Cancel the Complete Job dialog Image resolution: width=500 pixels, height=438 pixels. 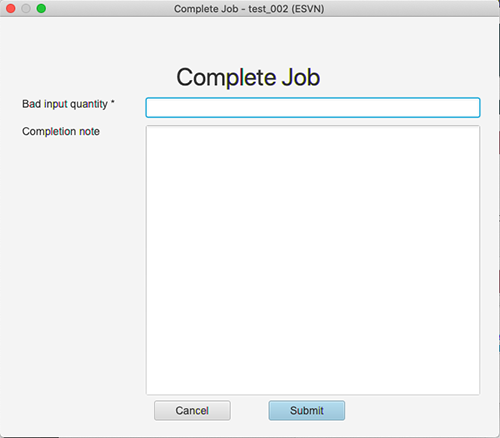[x=192, y=410]
